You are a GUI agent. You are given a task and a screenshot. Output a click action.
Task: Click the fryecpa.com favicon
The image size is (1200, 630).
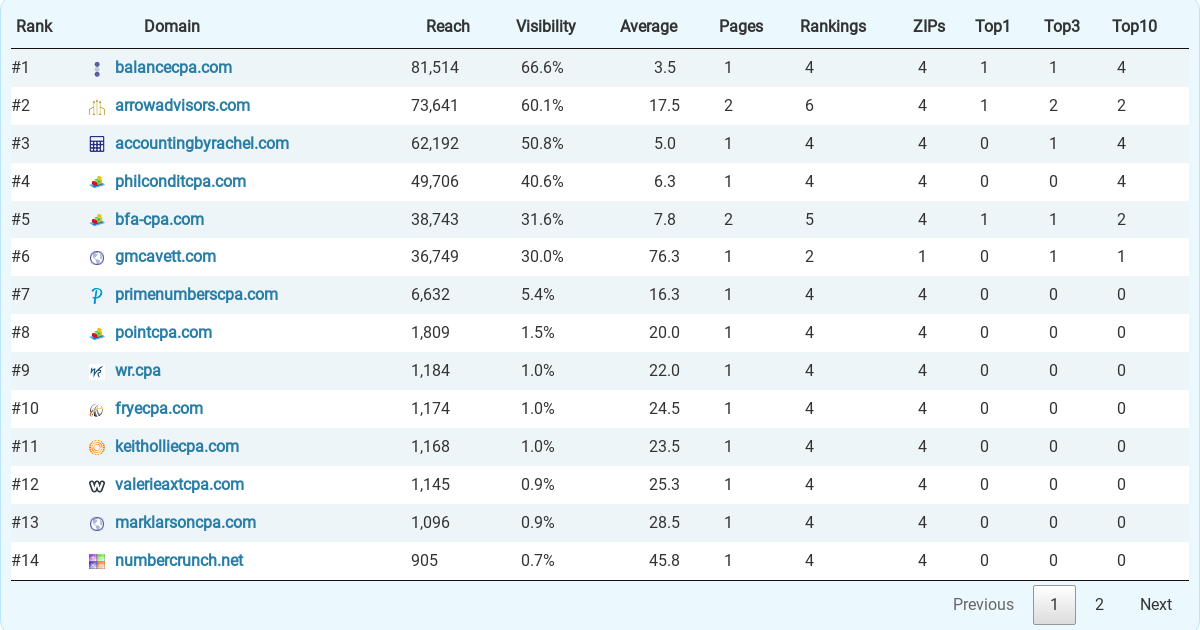96,408
